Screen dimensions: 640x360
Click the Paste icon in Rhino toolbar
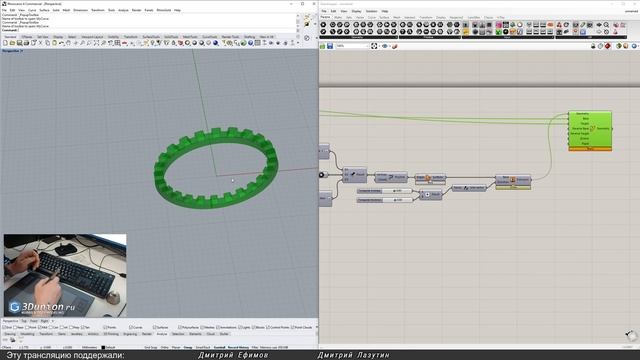(54, 42)
